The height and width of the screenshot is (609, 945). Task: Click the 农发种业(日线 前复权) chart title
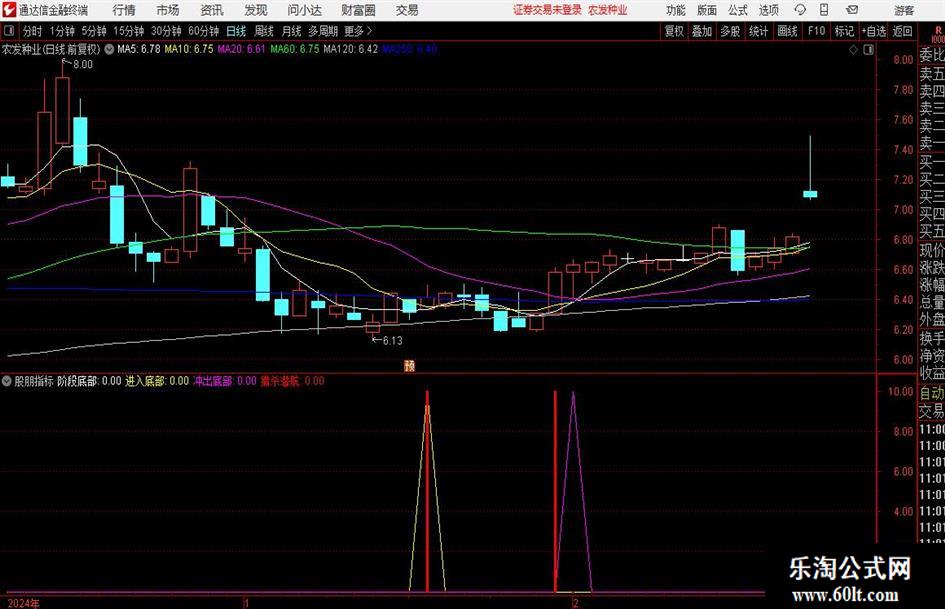point(51,49)
